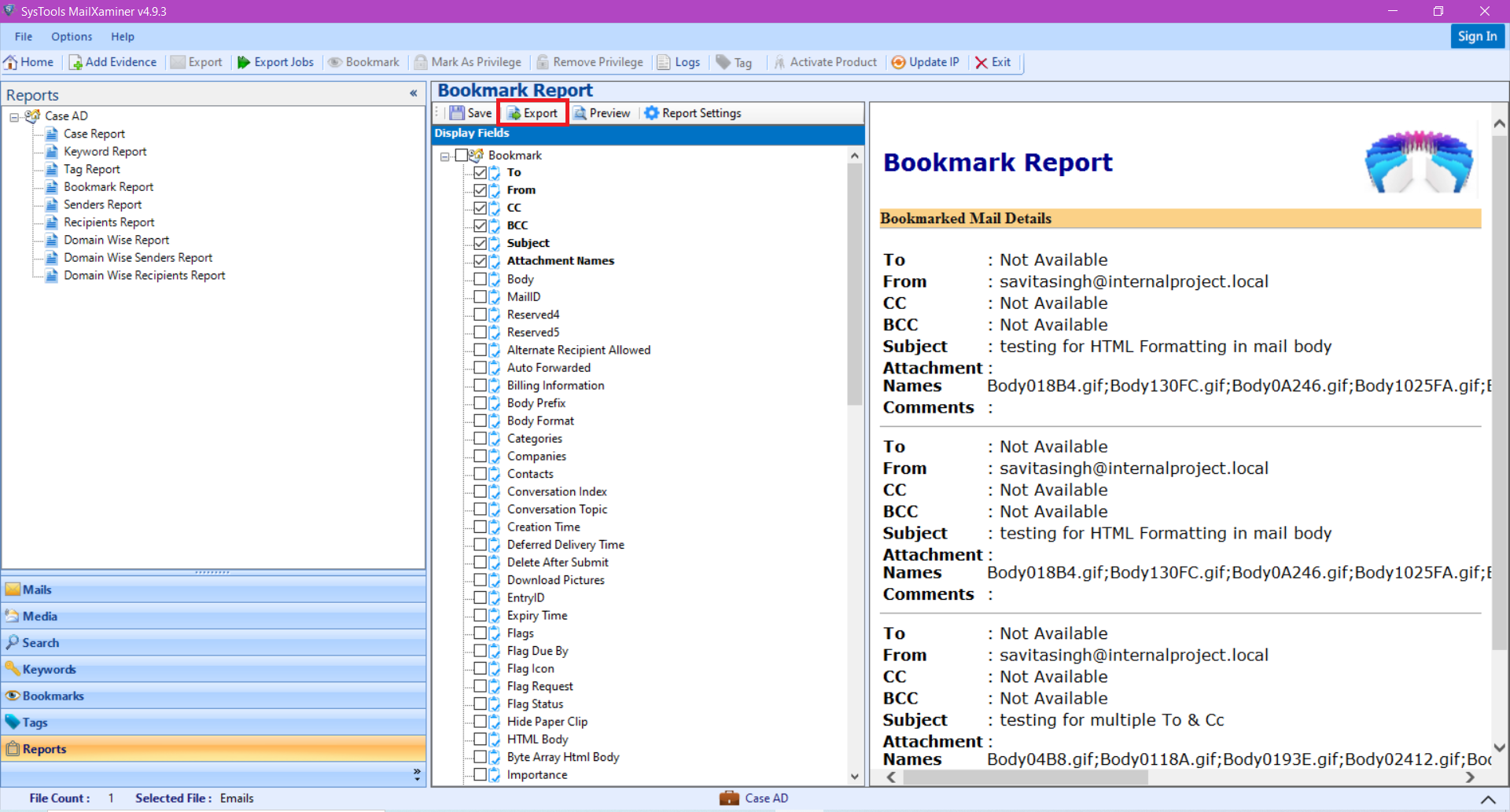The image size is (1510, 812).
Task: Open the Keywords navigation panel
Action: pyautogui.click(x=214, y=670)
